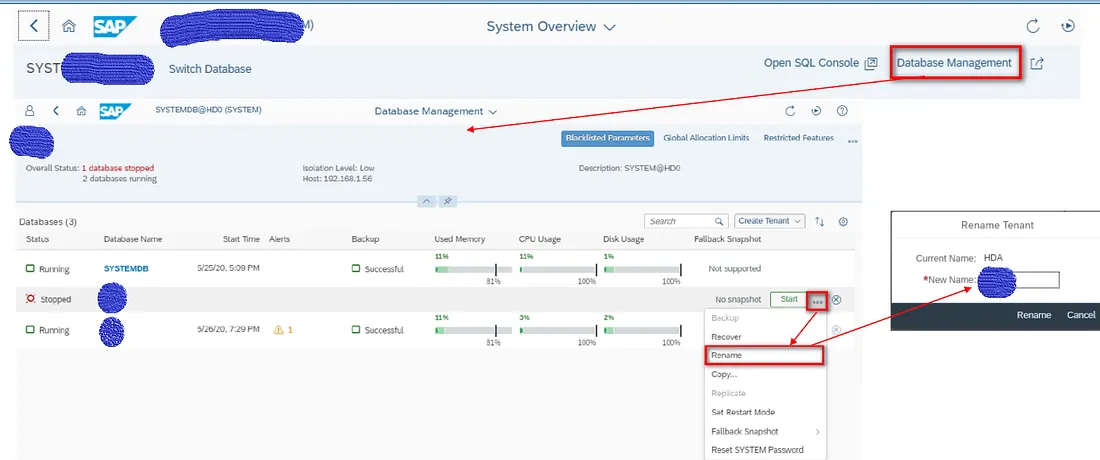1100x460 pixels.
Task: Click the magnifier icon in the Search field
Action: coord(718,221)
